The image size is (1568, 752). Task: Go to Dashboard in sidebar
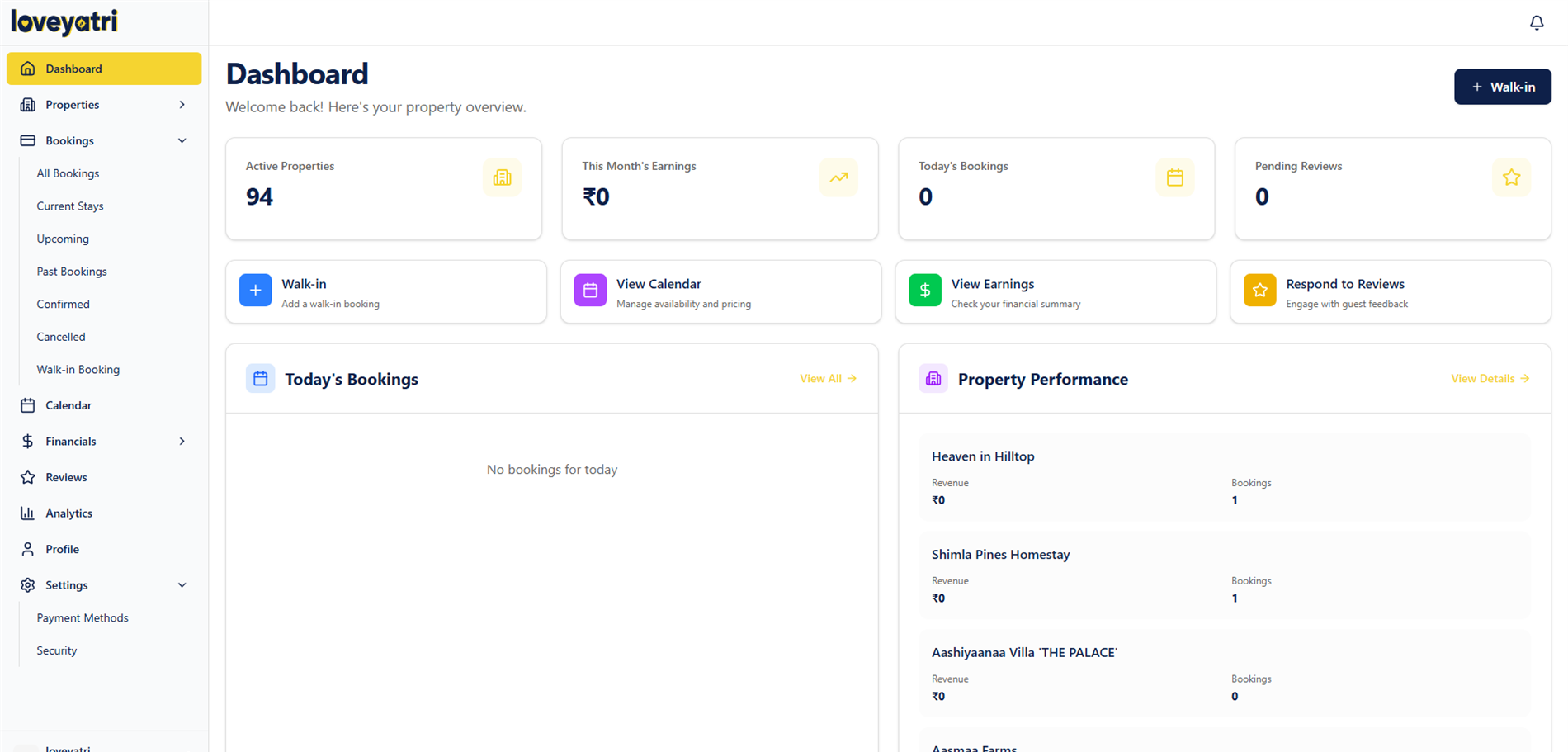pyautogui.click(x=104, y=69)
